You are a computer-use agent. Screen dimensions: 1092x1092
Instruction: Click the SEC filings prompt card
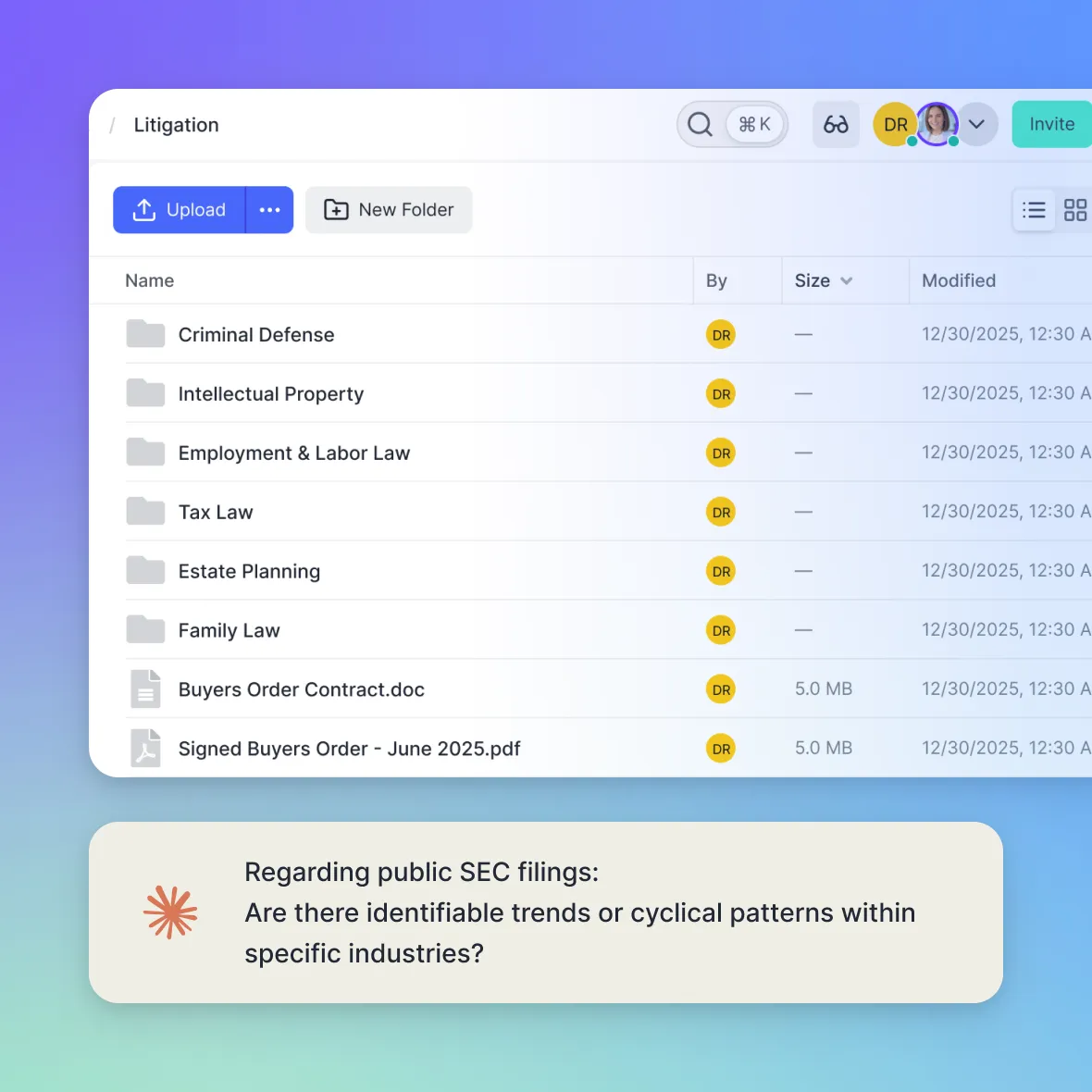click(546, 912)
